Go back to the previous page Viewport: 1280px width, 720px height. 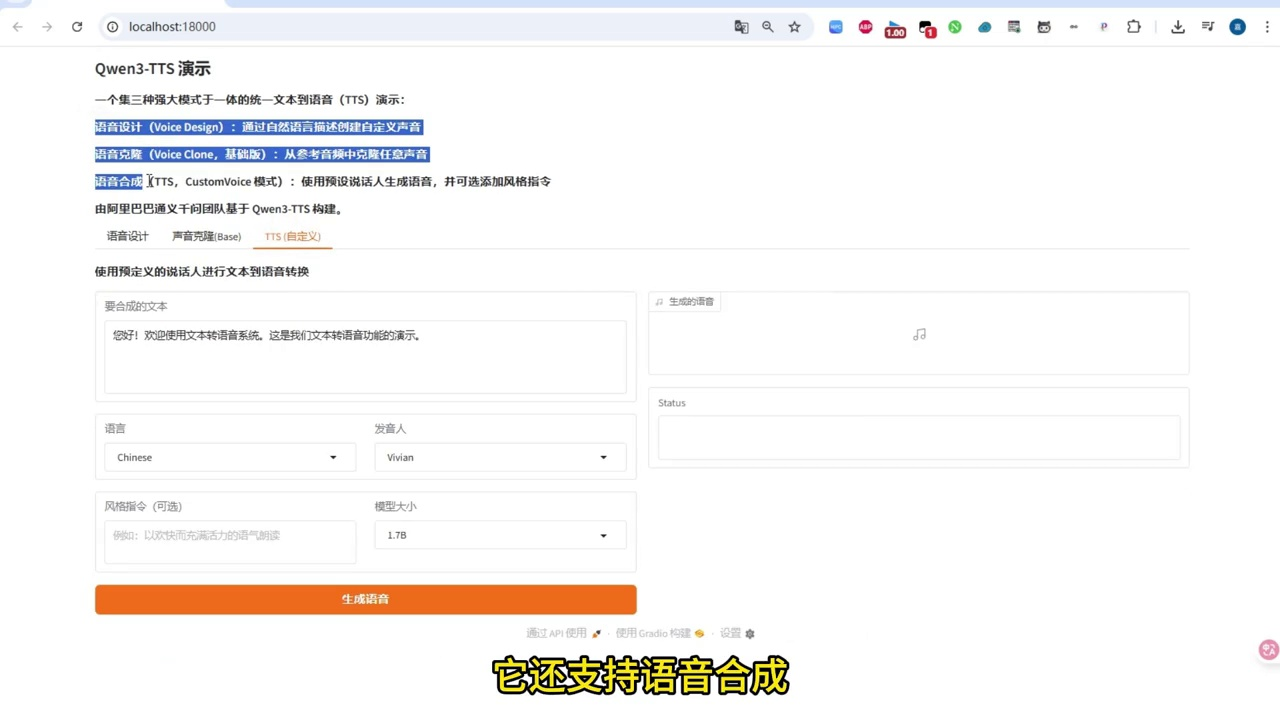[x=18, y=27]
